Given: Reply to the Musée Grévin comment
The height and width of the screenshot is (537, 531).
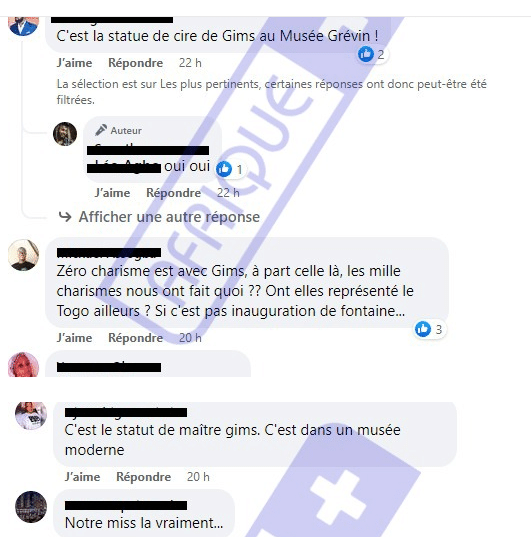Looking at the screenshot, I should point(135,63).
